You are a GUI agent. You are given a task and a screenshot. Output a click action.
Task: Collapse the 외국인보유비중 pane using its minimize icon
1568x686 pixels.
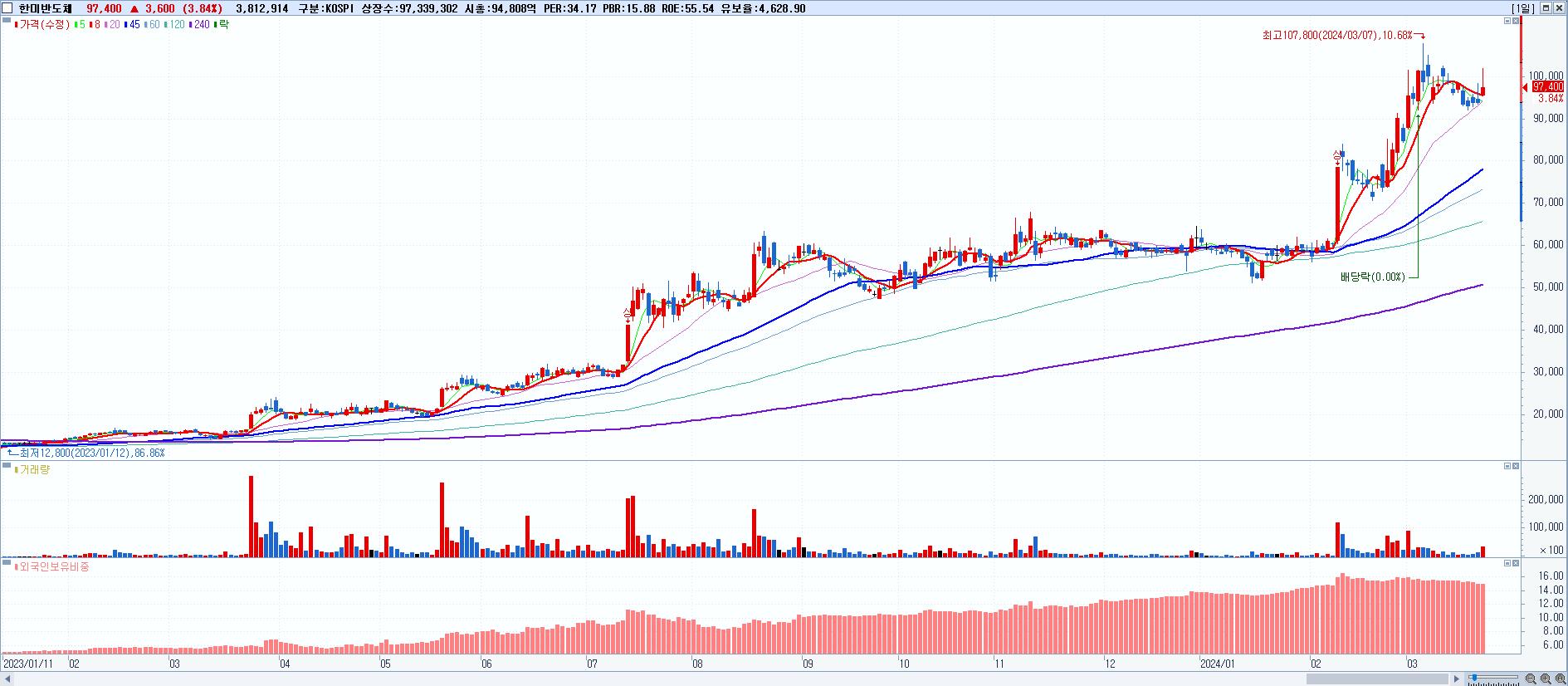[x=1507, y=563]
